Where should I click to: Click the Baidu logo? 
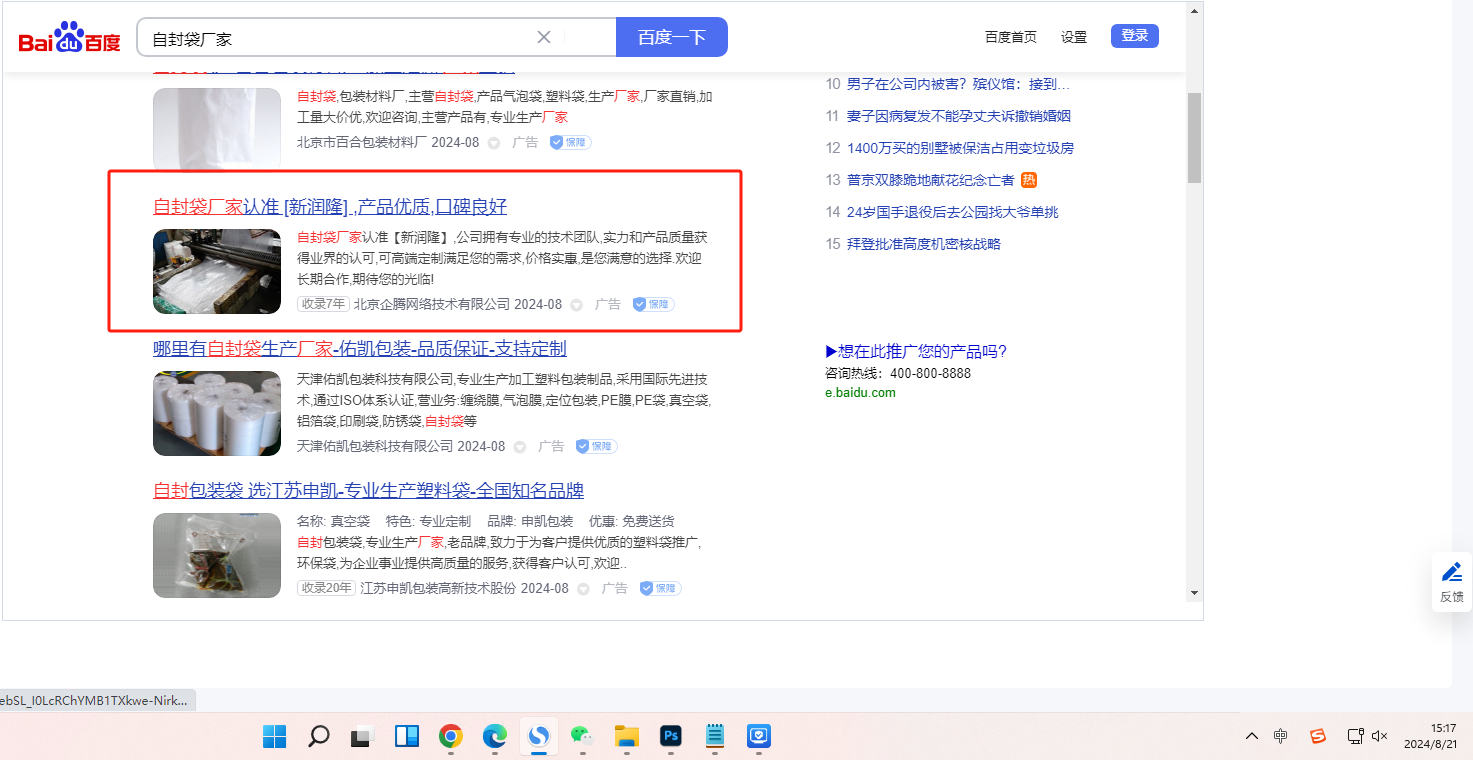[x=69, y=39]
